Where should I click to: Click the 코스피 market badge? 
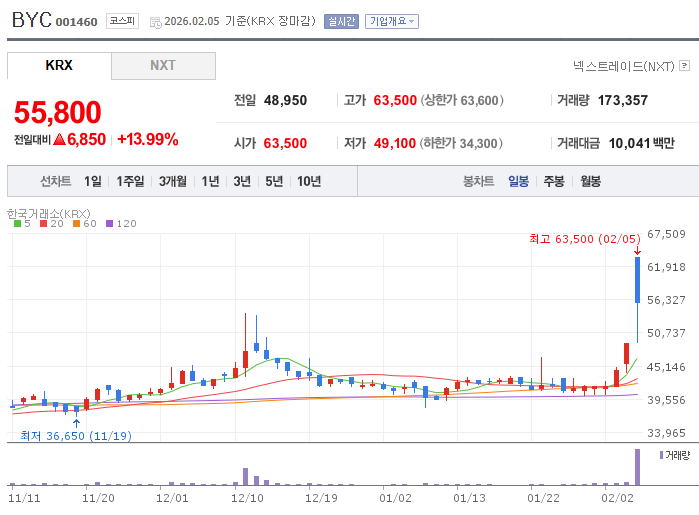point(122,21)
